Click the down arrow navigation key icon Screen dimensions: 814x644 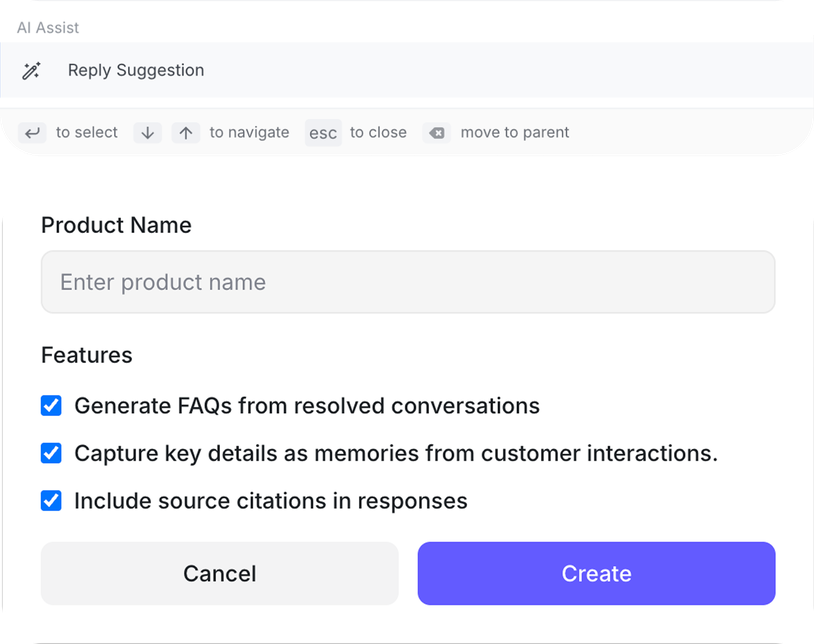(147, 133)
